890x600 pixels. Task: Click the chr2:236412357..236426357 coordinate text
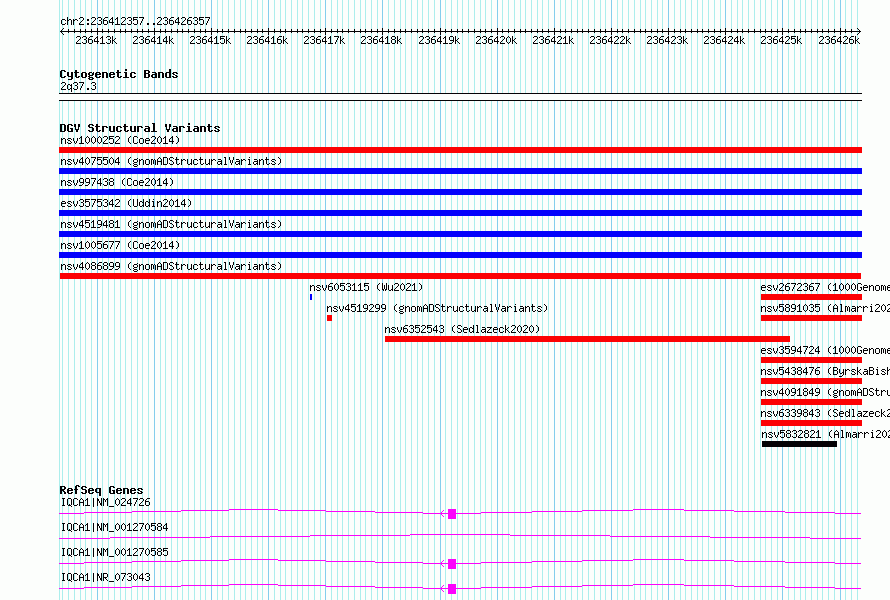click(135, 21)
